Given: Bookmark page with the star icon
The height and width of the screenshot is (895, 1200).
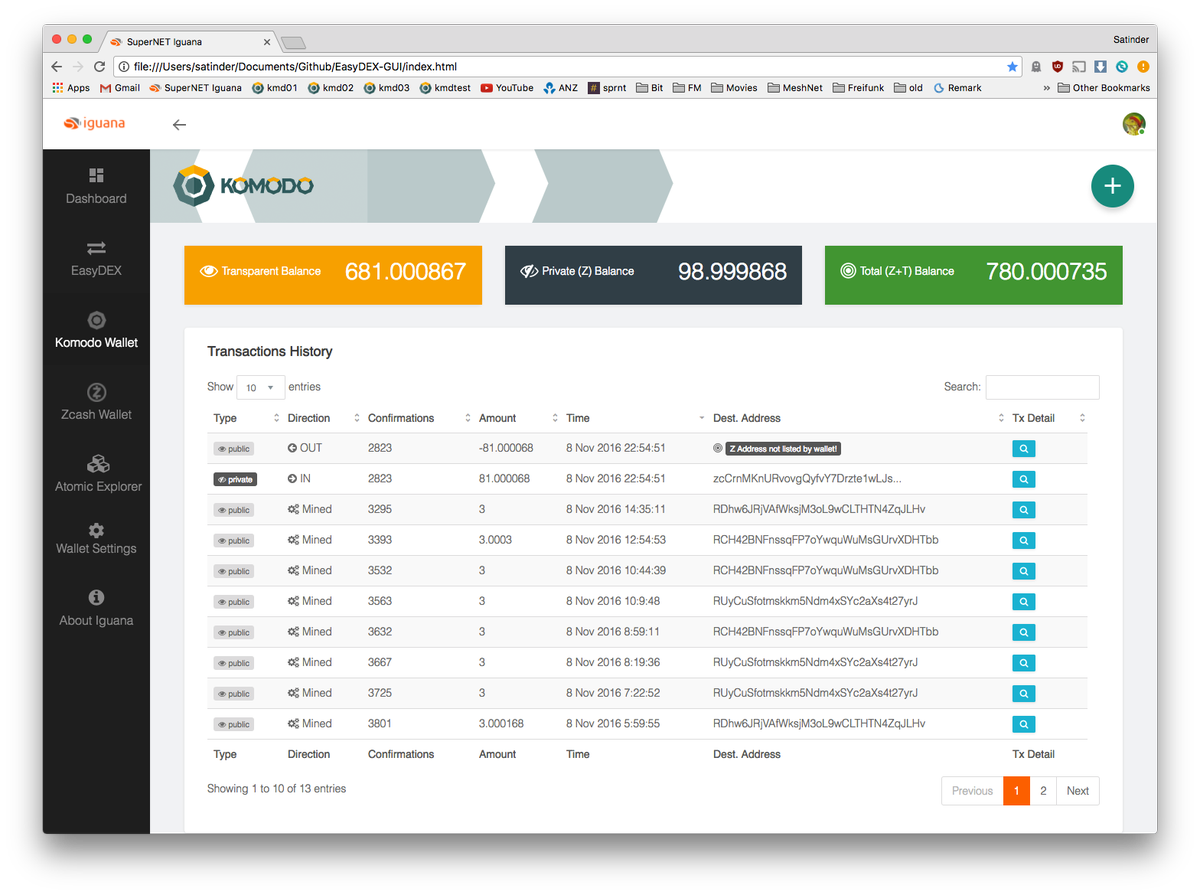Looking at the screenshot, I should (1012, 66).
